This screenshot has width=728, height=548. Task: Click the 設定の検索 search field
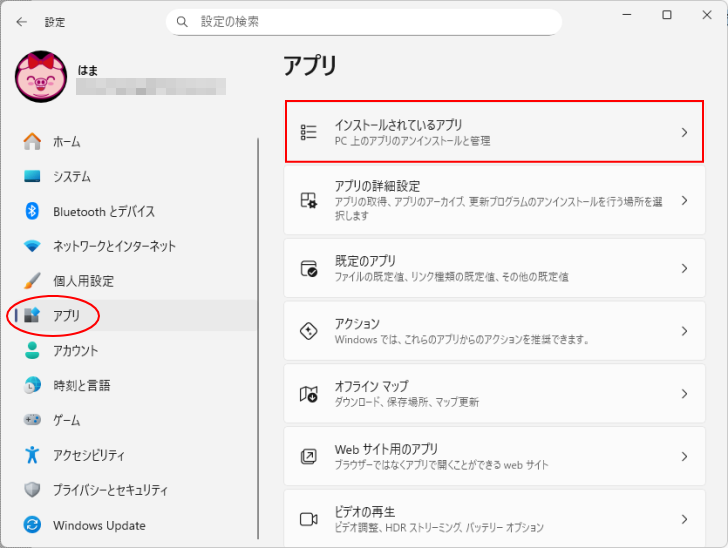[364, 22]
